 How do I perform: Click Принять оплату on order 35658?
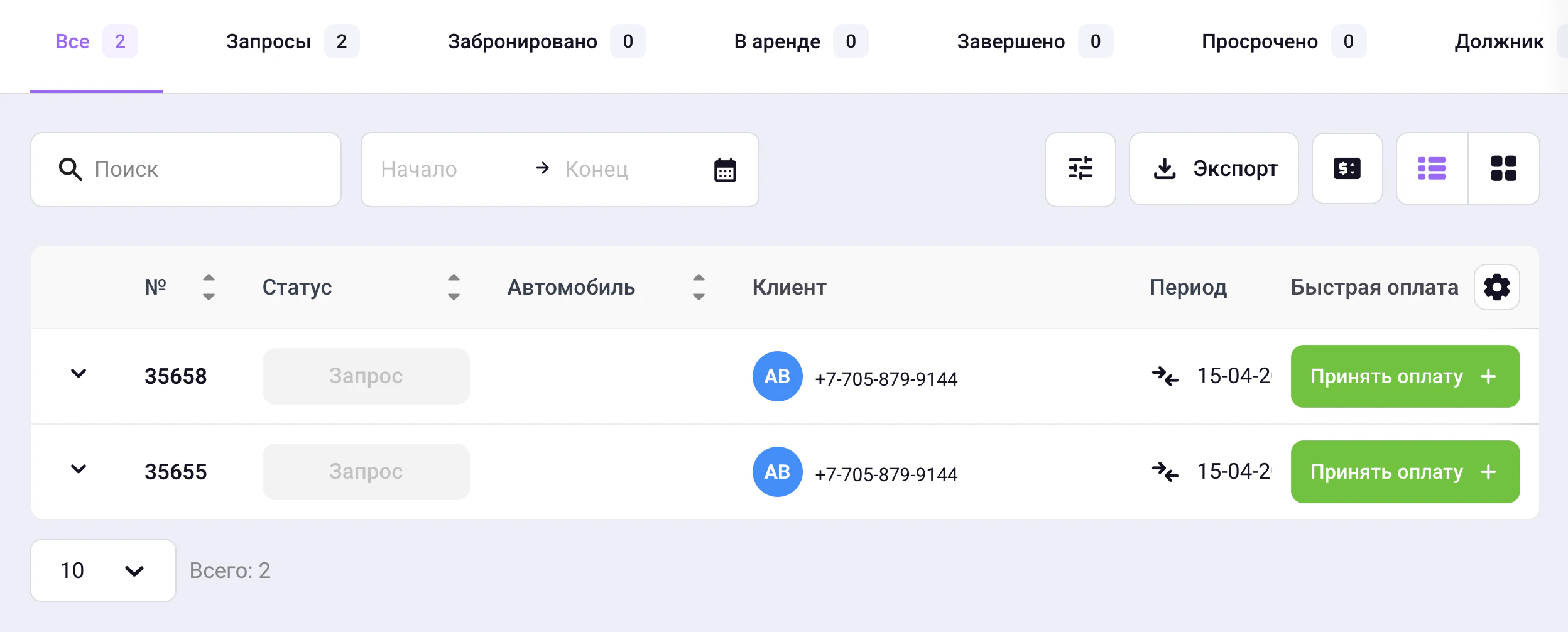(x=1405, y=376)
